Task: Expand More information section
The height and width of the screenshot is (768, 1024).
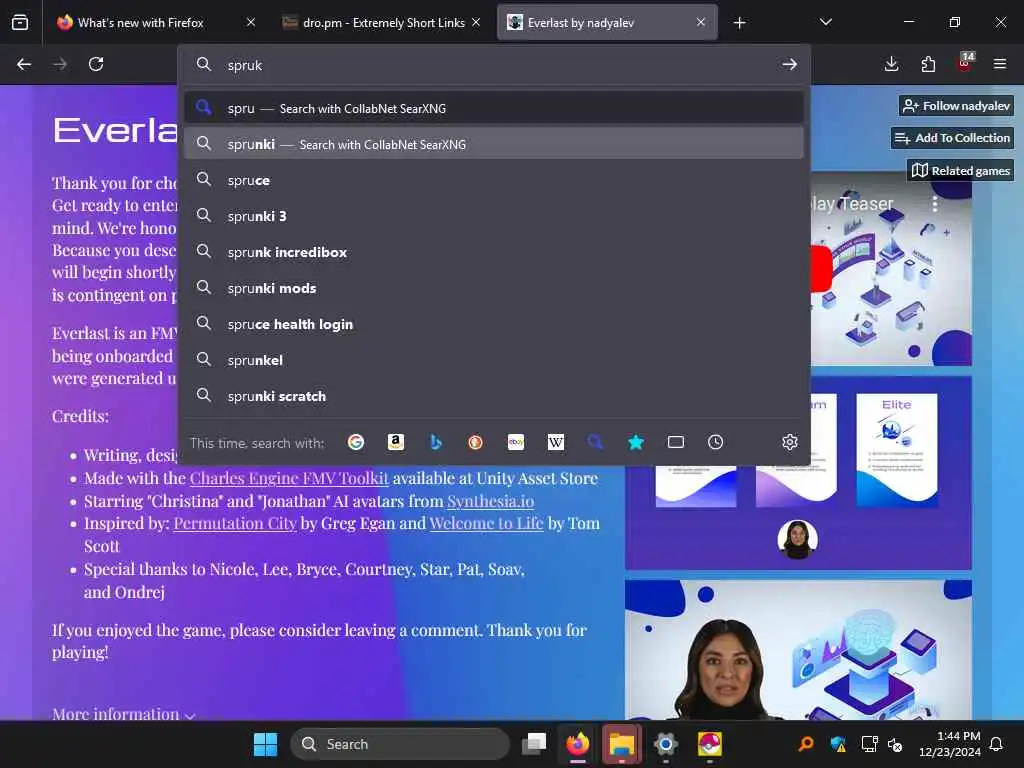Action: click(123, 714)
